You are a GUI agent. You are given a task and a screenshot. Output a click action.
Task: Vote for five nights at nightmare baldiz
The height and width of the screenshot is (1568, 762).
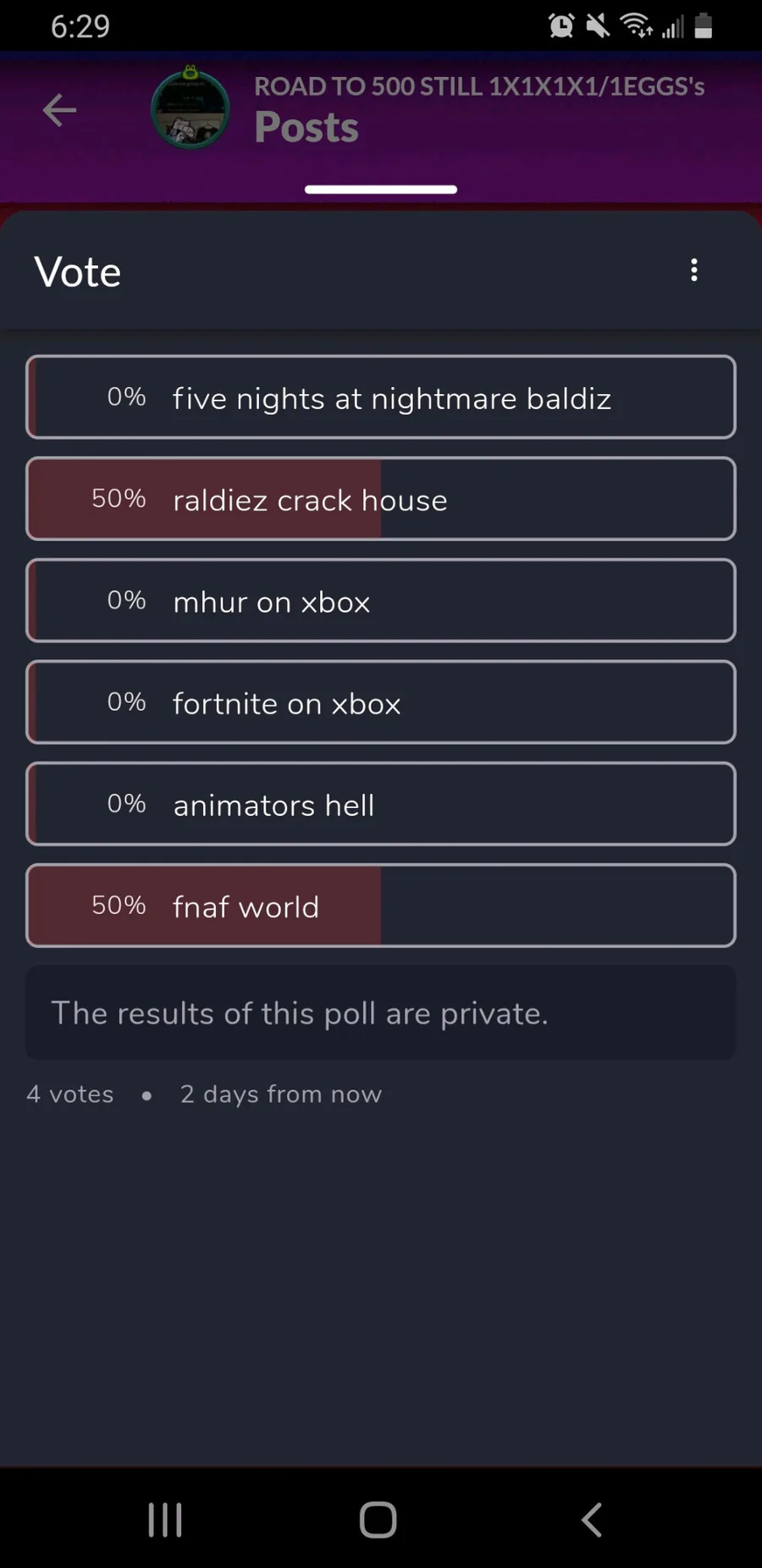click(x=381, y=397)
